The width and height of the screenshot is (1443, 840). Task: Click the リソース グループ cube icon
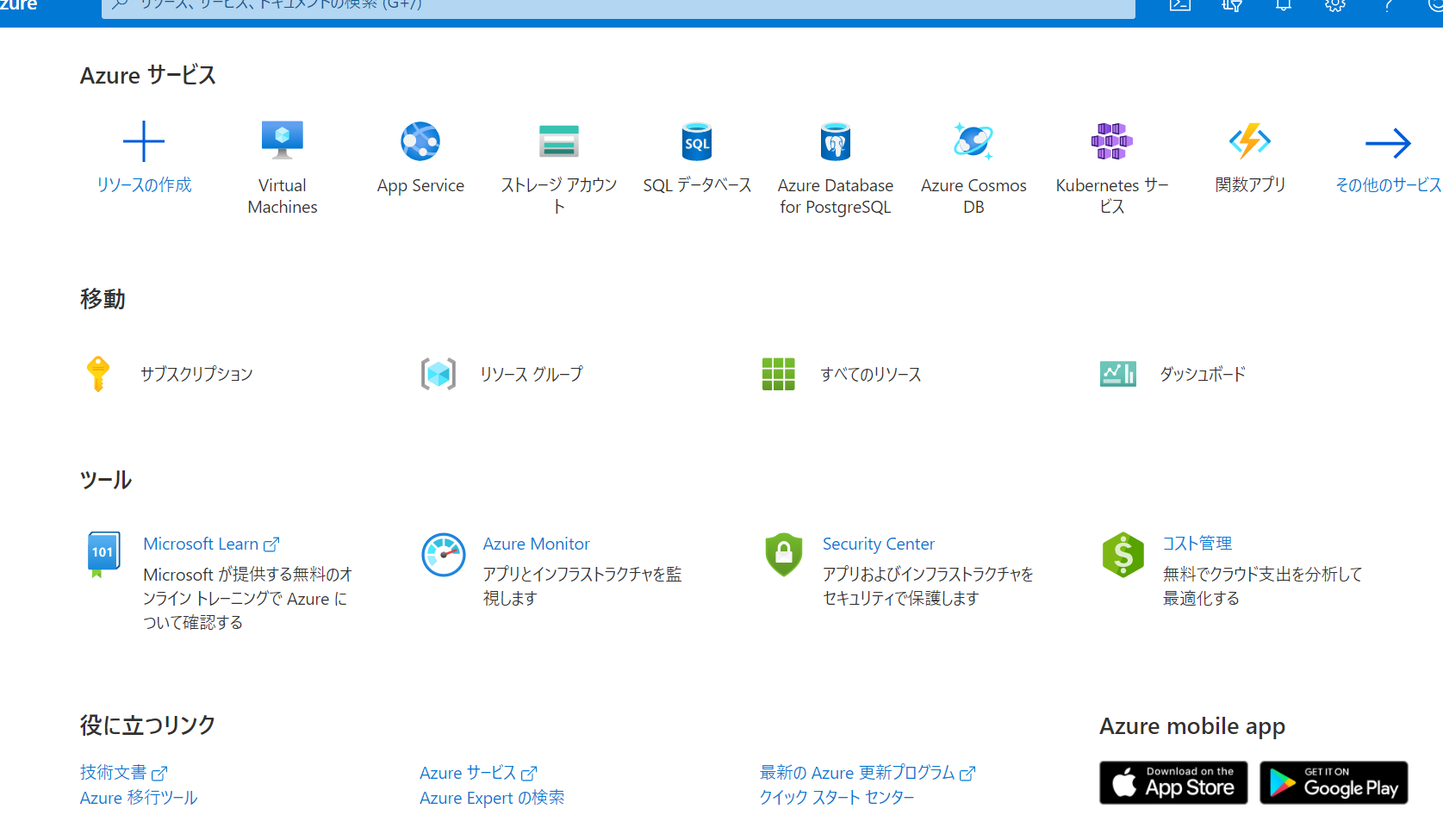pyautogui.click(x=438, y=374)
